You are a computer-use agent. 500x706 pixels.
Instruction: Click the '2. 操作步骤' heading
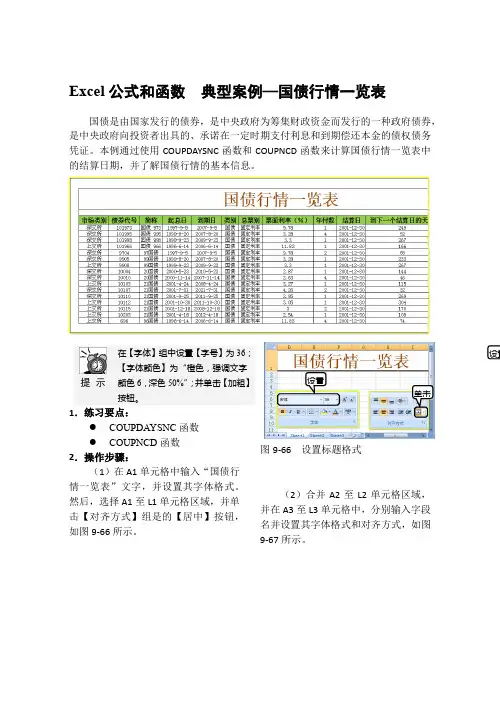tap(99, 457)
